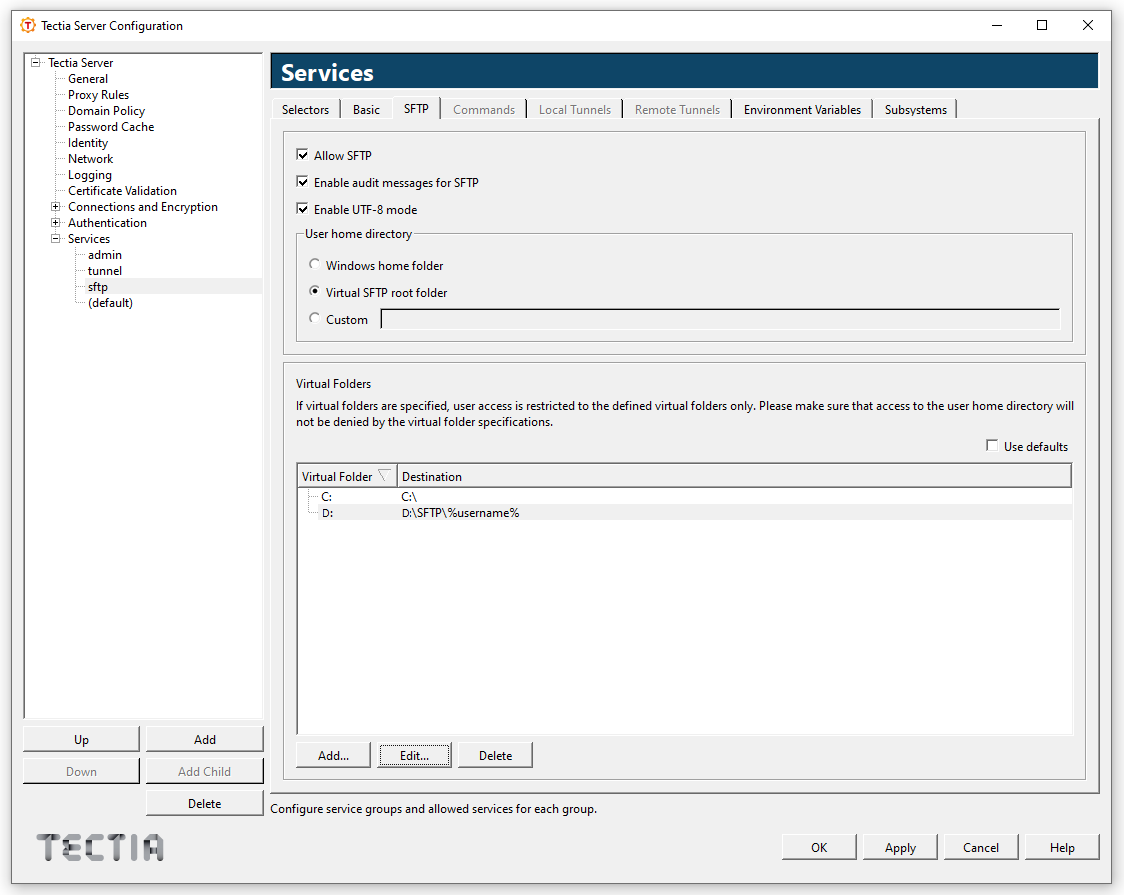Sort by Virtual Folder column arrow

(x=384, y=476)
